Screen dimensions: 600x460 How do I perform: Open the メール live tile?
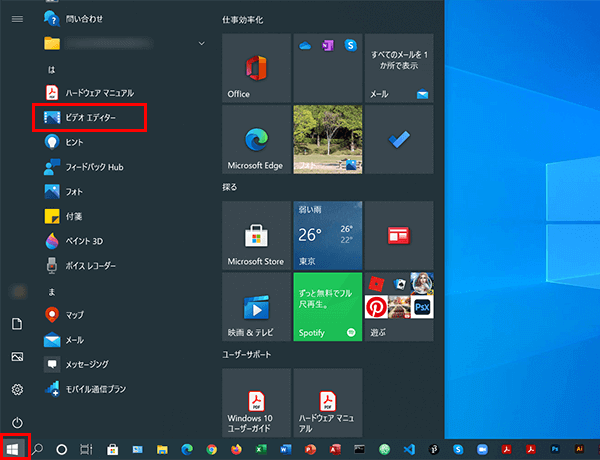399,68
